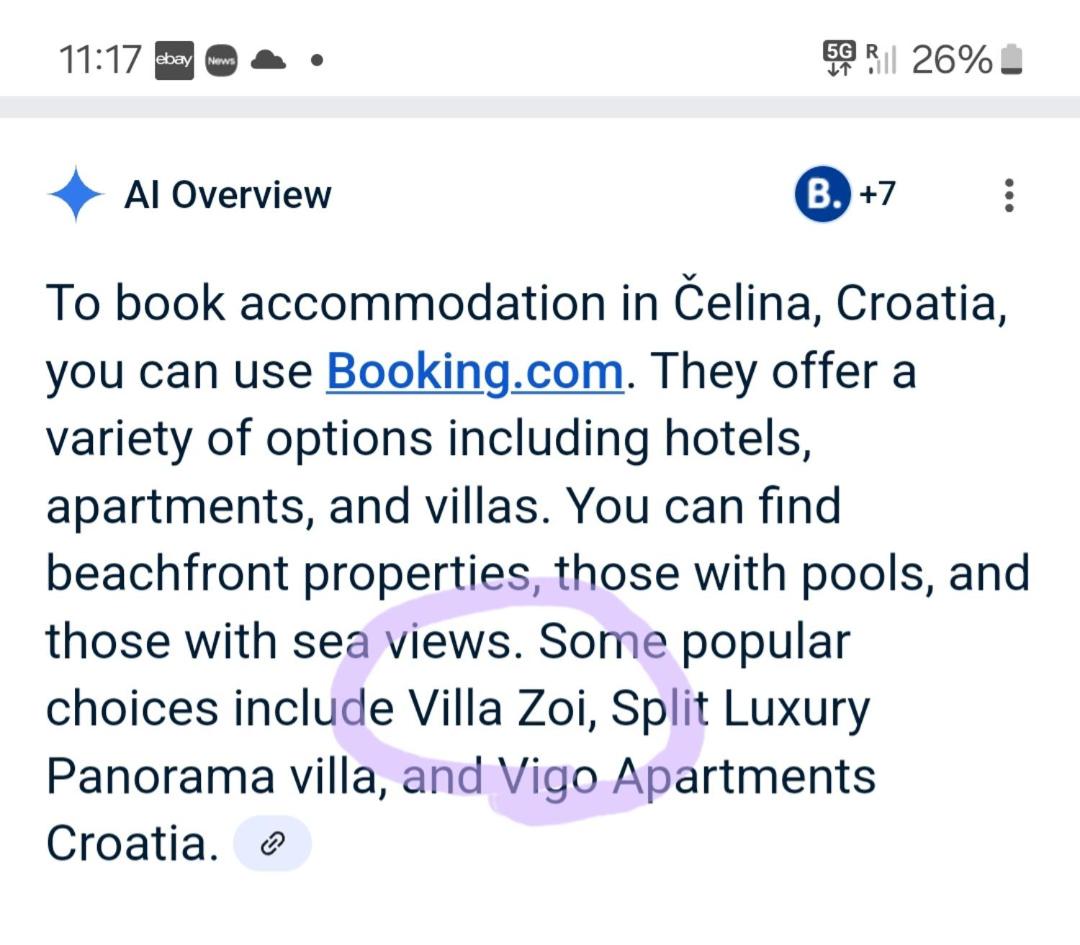Tap the AI Overview heading text
This screenshot has height=945, width=1080.
(x=230, y=195)
